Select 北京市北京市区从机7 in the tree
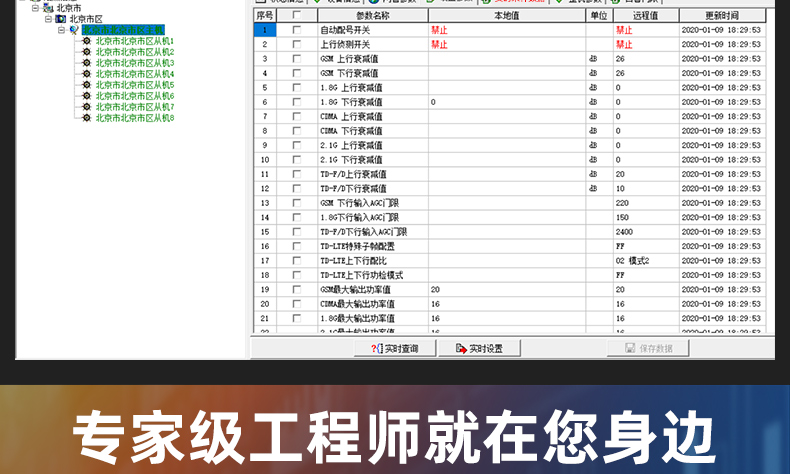This screenshot has height=474, width=790. tap(134, 107)
